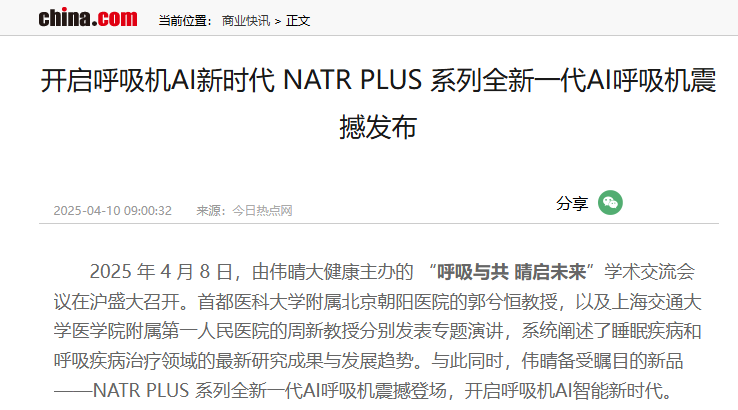Image resolution: width=738 pixels, height=410 pixels.
Task: Click the source 来源：今日热点网
Action: [x=244, y=210]
